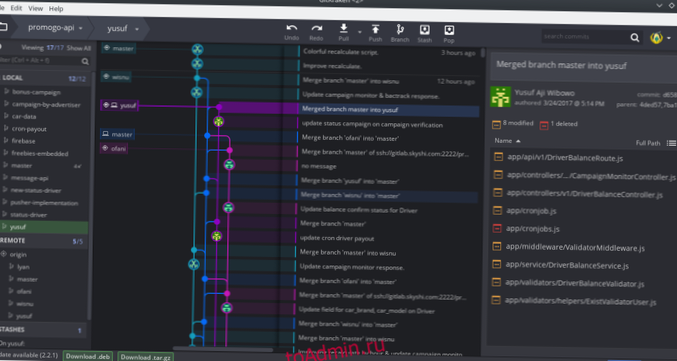The height and width of the screenshot is (361, 677).
Task: Click the olani branch label in graph
Action: point(114,149)
